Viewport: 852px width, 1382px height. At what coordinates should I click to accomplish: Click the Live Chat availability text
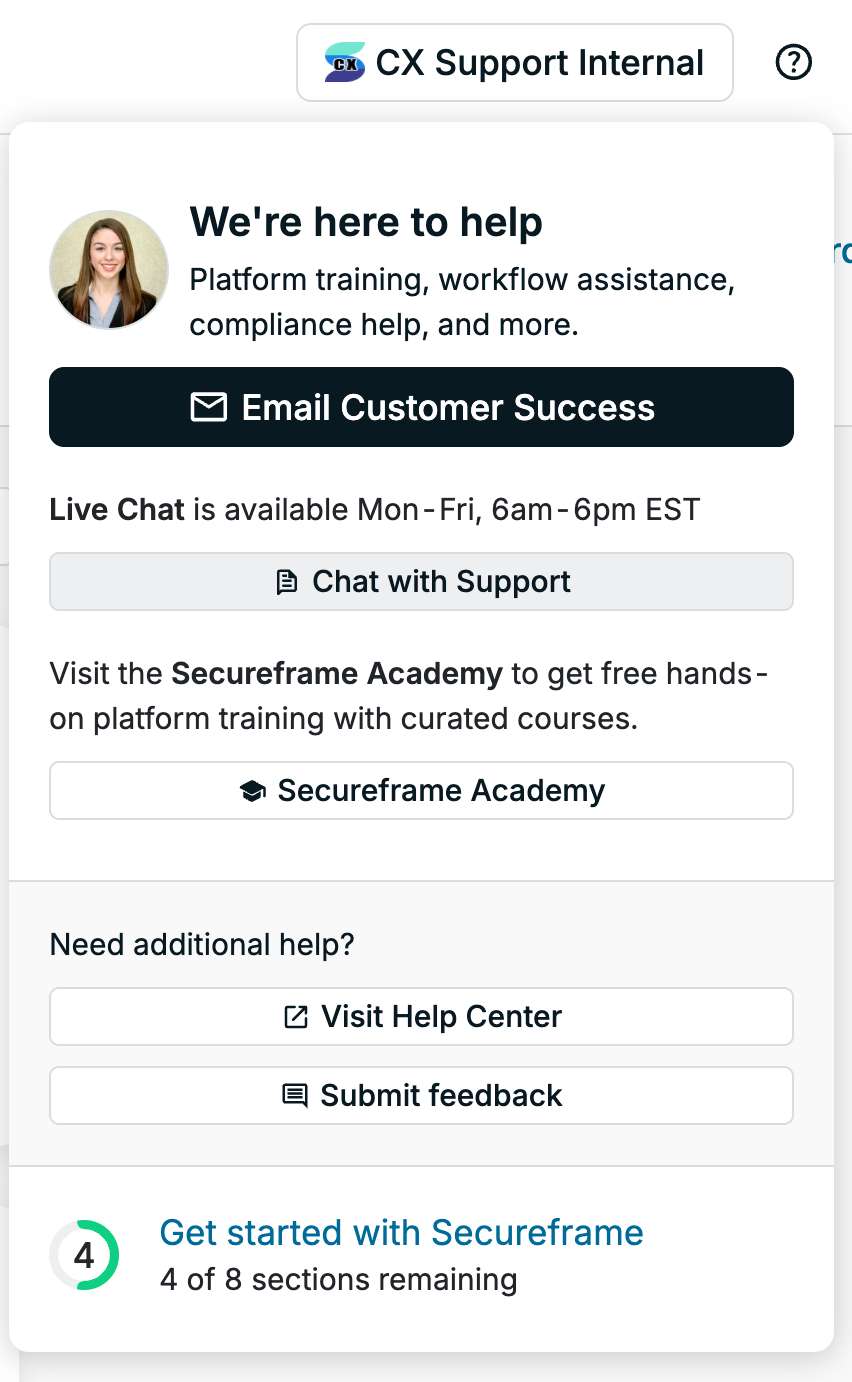point(375,510)
